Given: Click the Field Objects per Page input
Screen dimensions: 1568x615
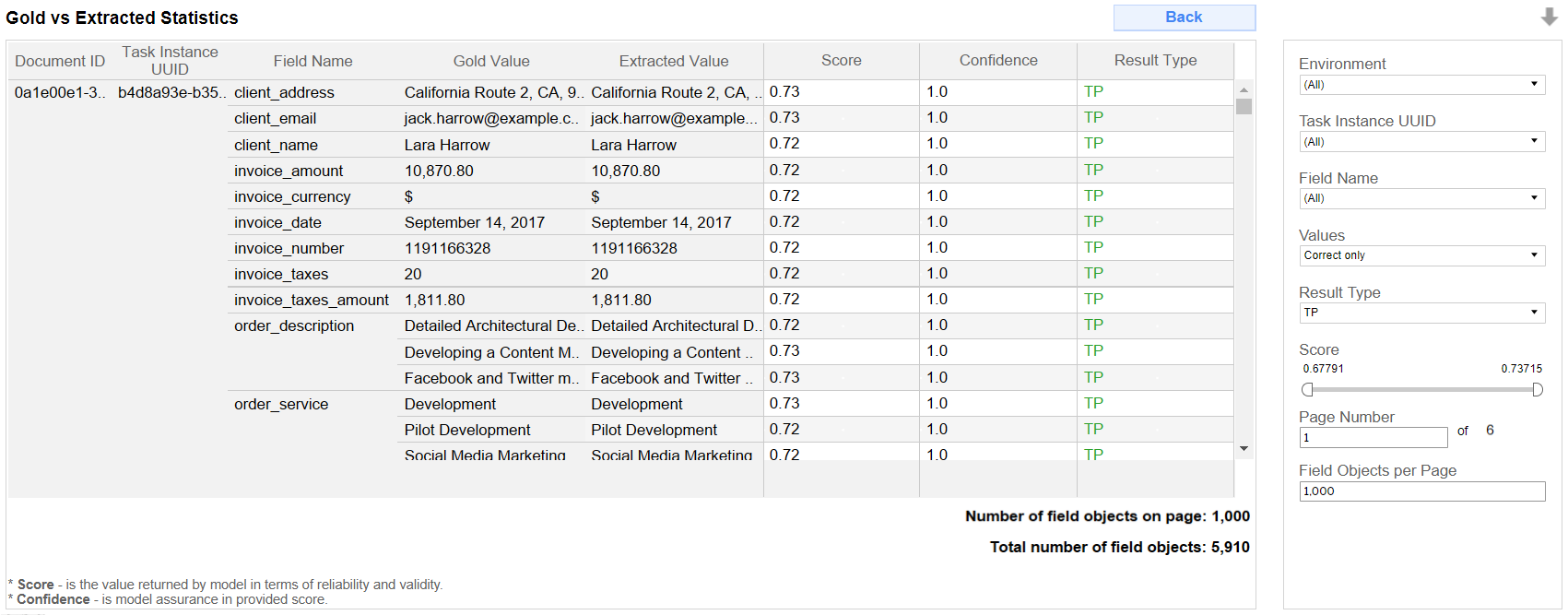Looking at the screenshot, I should click(x=1422, y=491).
